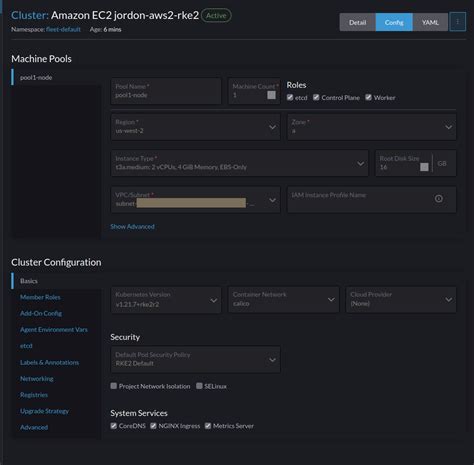Click the Show Advanced link
This screenshot has width=474, height=465.
132,227
